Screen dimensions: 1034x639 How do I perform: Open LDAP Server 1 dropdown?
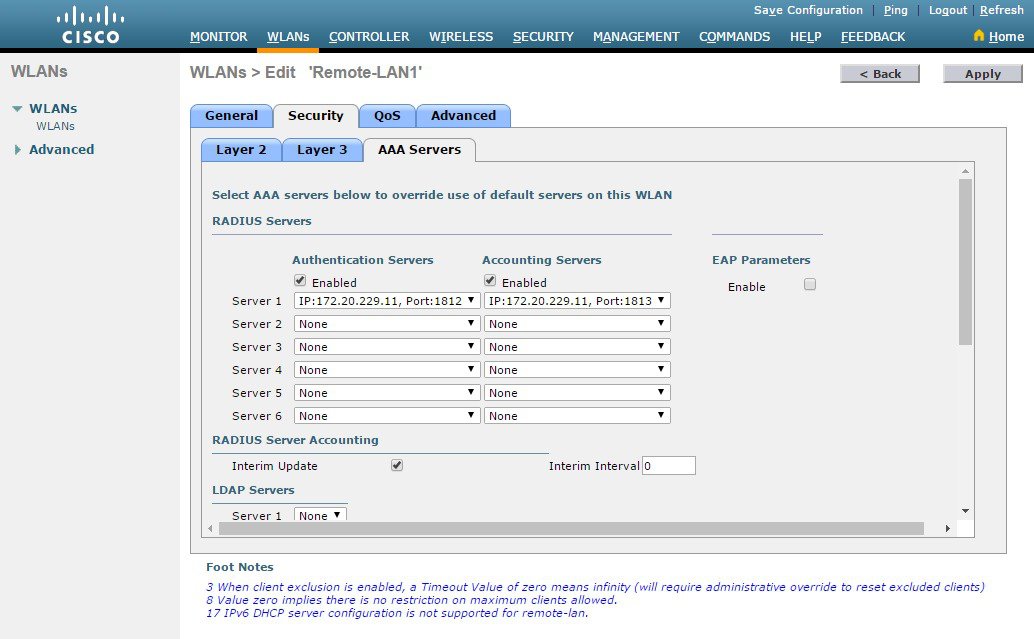[x=320, y=515]
